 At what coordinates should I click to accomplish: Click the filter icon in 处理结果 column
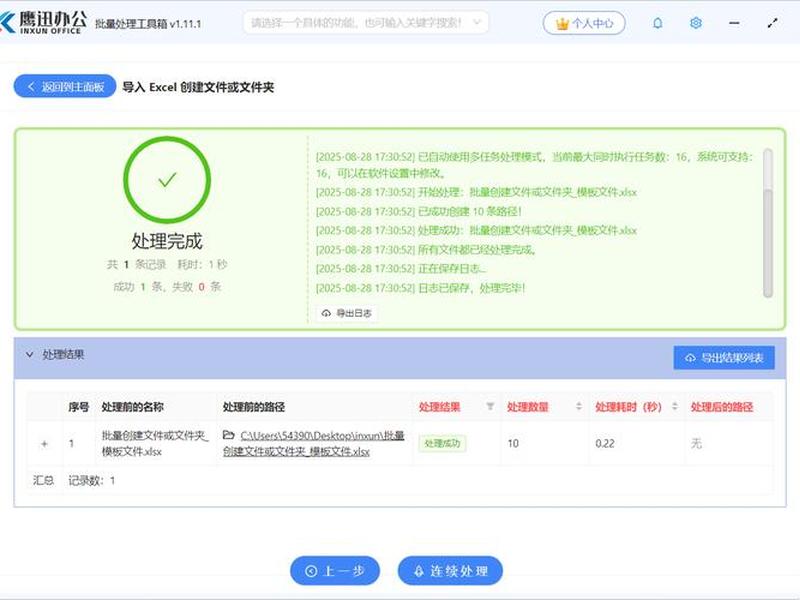[490, 406]
